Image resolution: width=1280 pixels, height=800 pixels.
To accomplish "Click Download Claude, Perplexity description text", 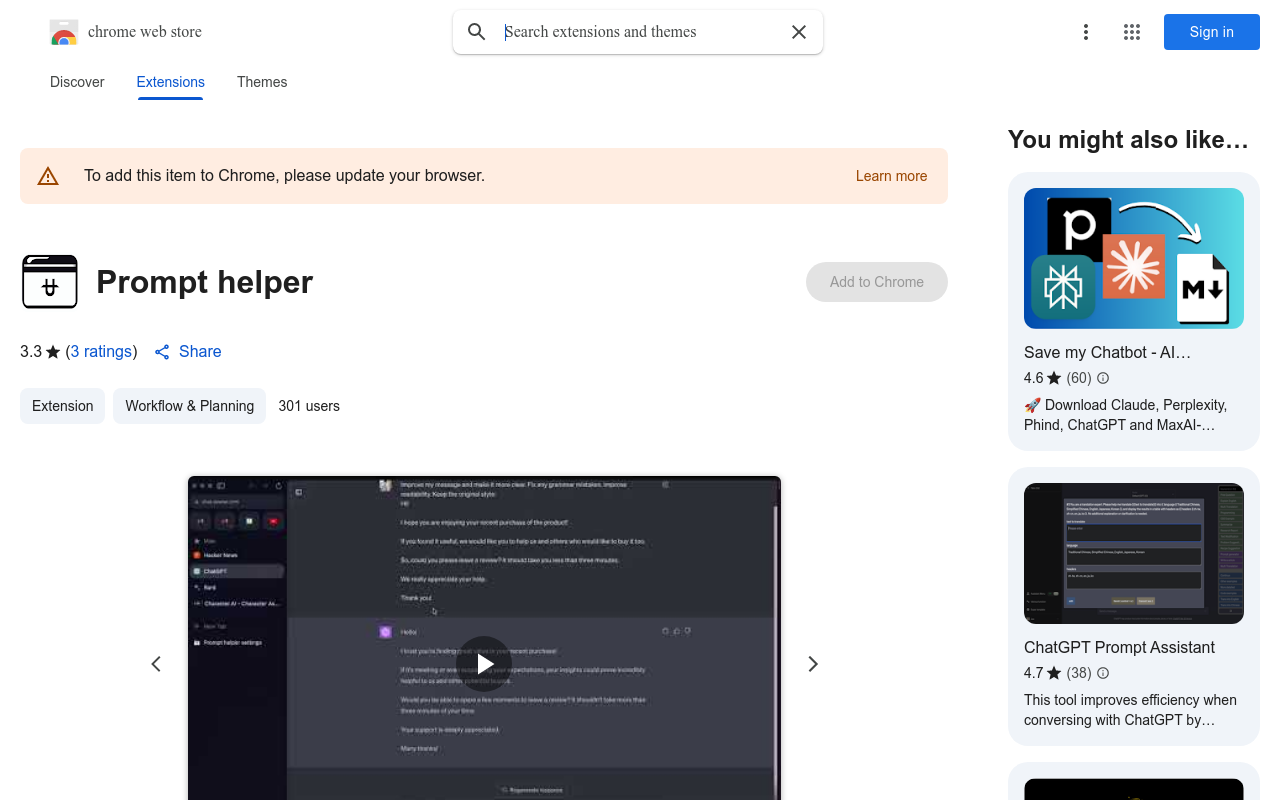I will pos(1125,415).
